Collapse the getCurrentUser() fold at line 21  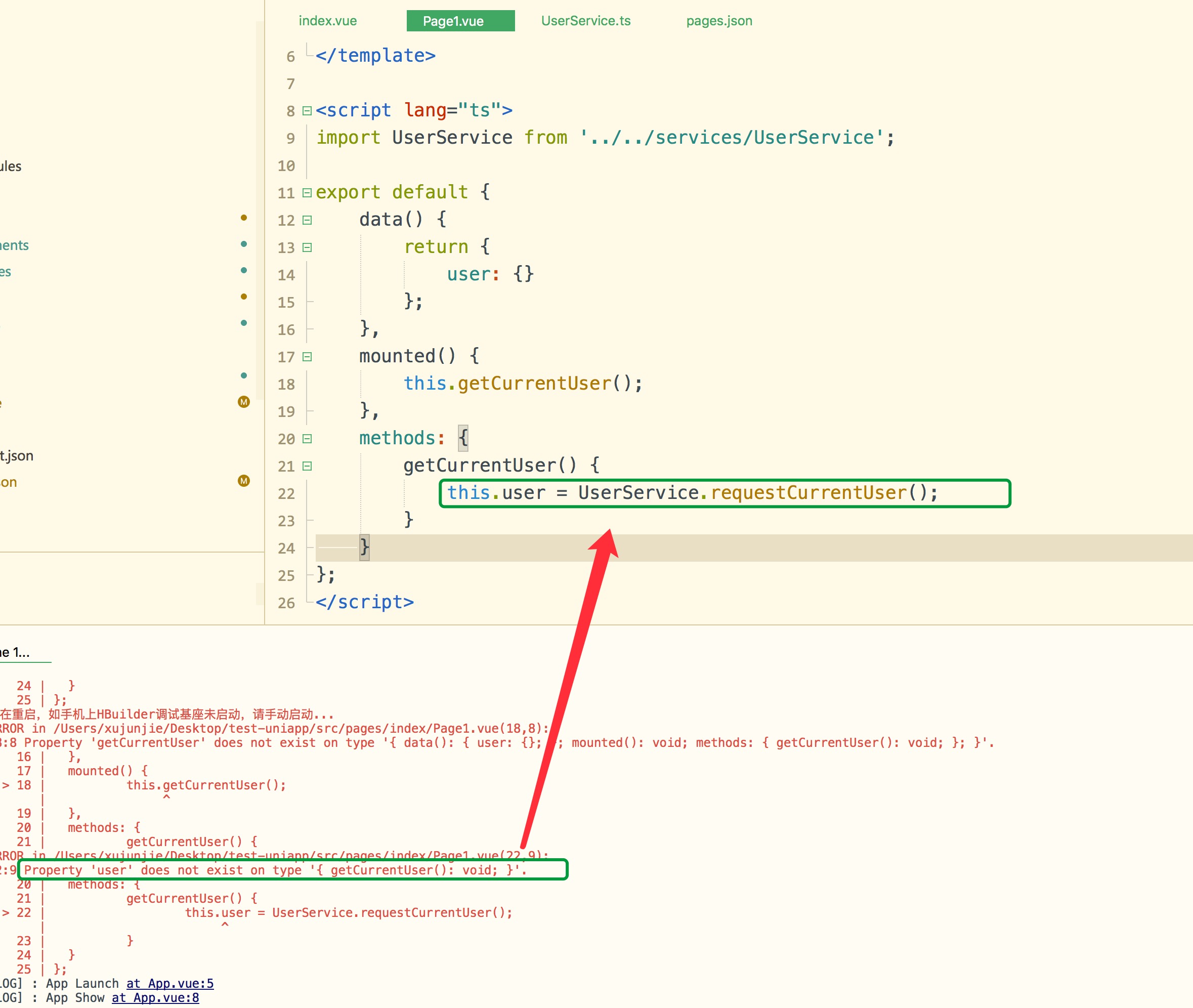tap(307, 466)
